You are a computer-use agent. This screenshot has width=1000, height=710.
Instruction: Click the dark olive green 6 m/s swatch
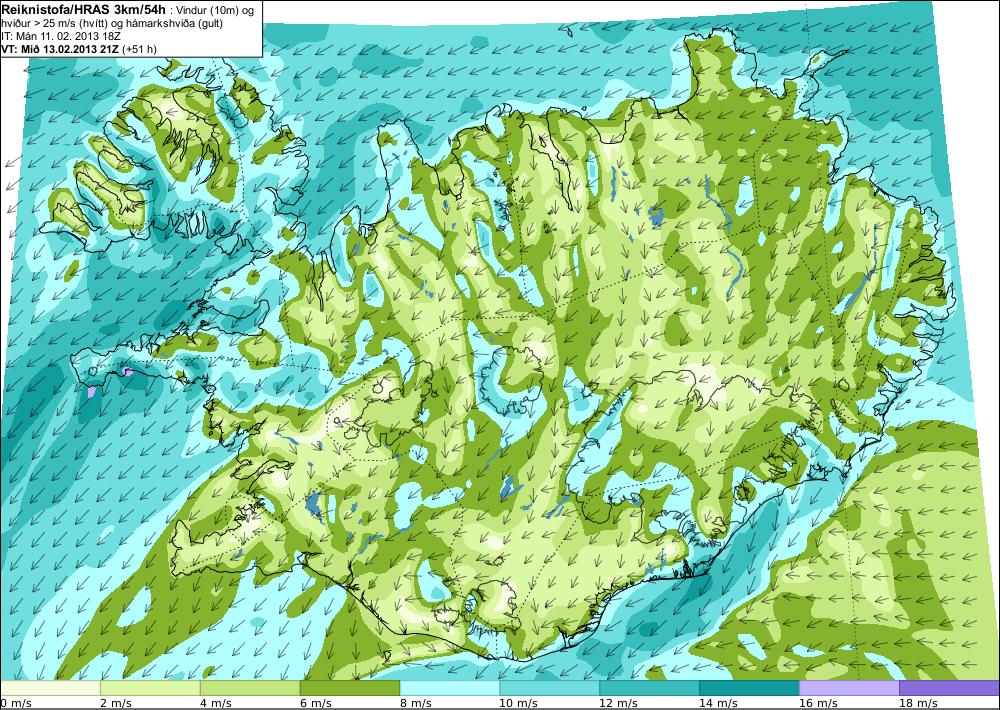349,688
